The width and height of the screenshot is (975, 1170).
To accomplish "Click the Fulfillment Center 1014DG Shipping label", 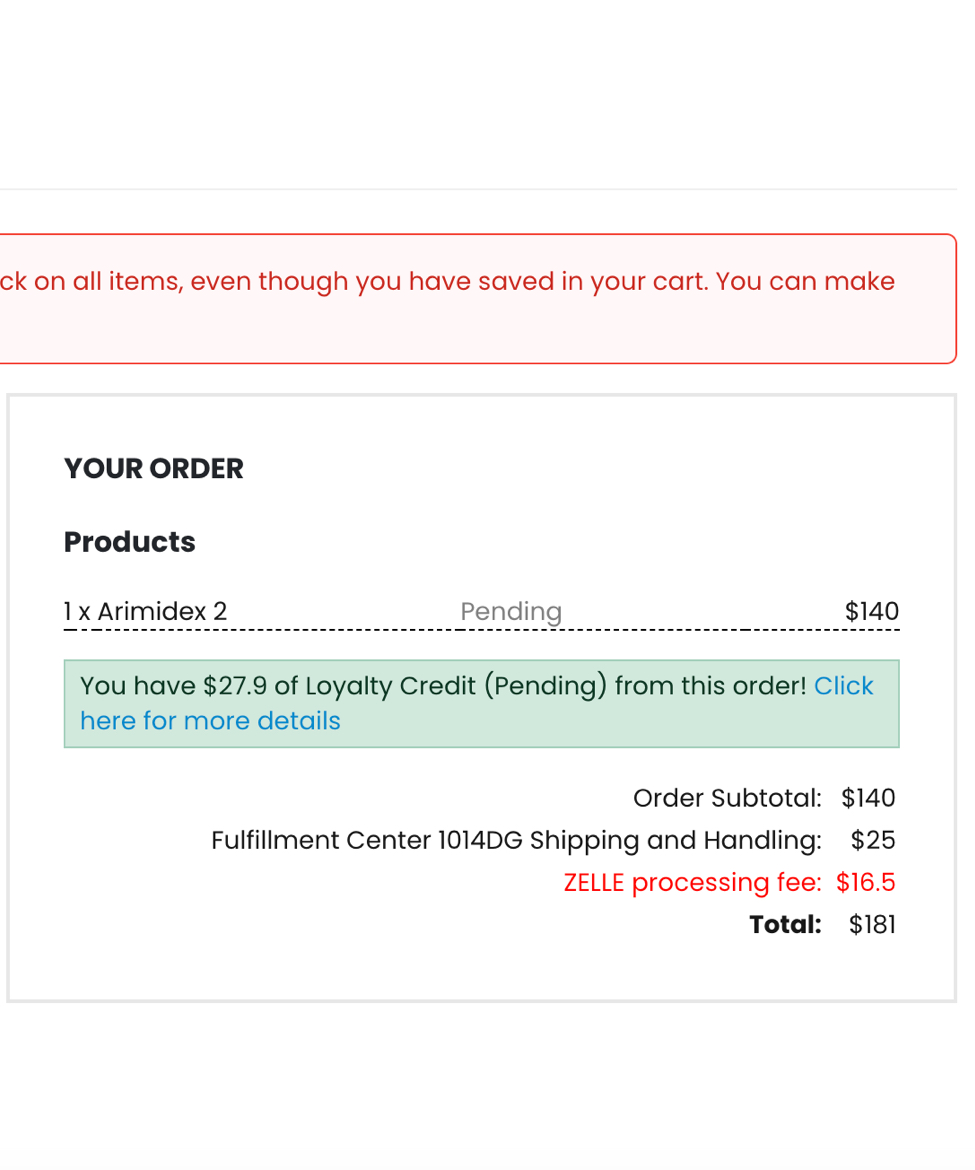I will click(x=516, y=840).
